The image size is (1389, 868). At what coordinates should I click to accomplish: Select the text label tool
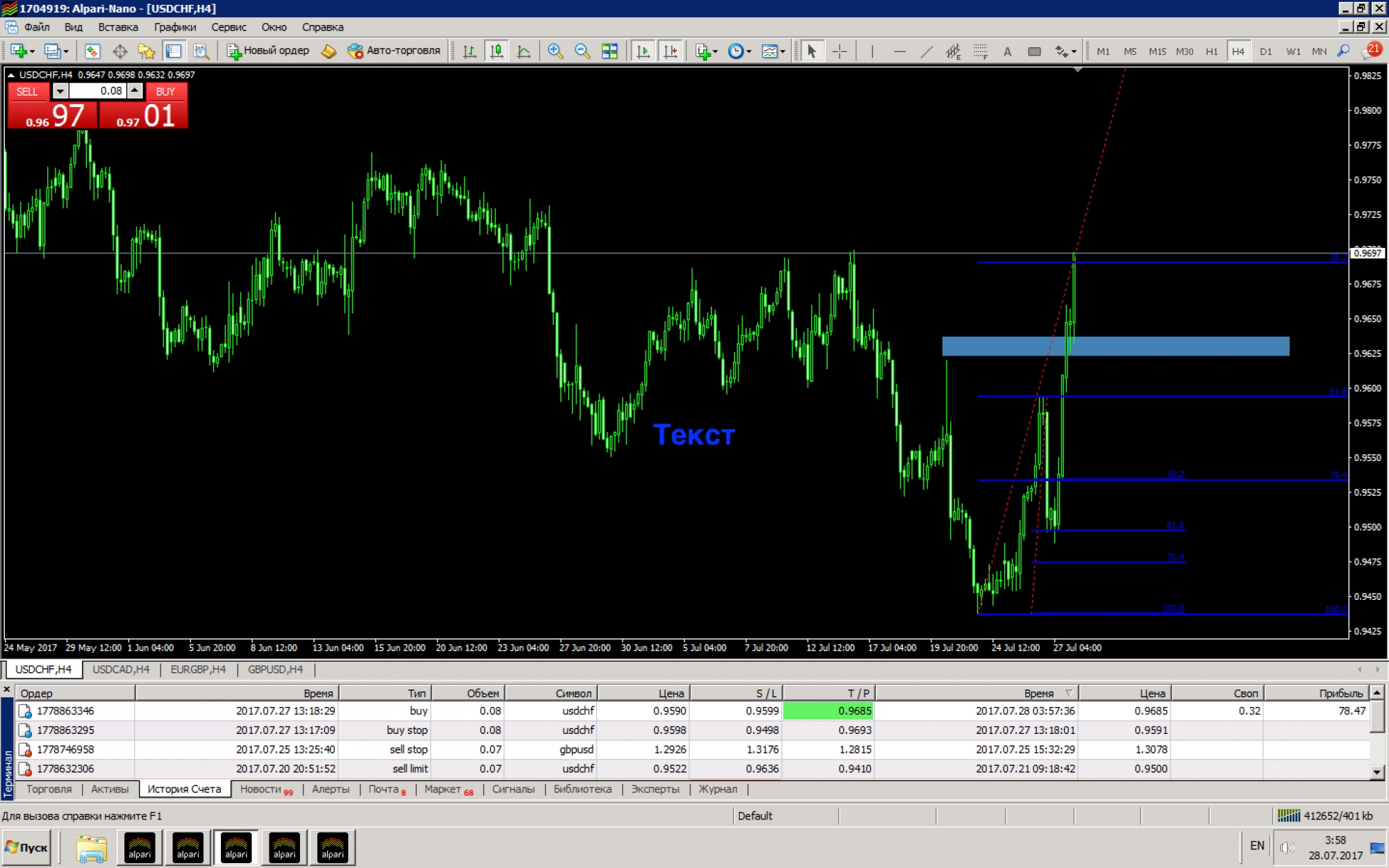coord(1007,51)
